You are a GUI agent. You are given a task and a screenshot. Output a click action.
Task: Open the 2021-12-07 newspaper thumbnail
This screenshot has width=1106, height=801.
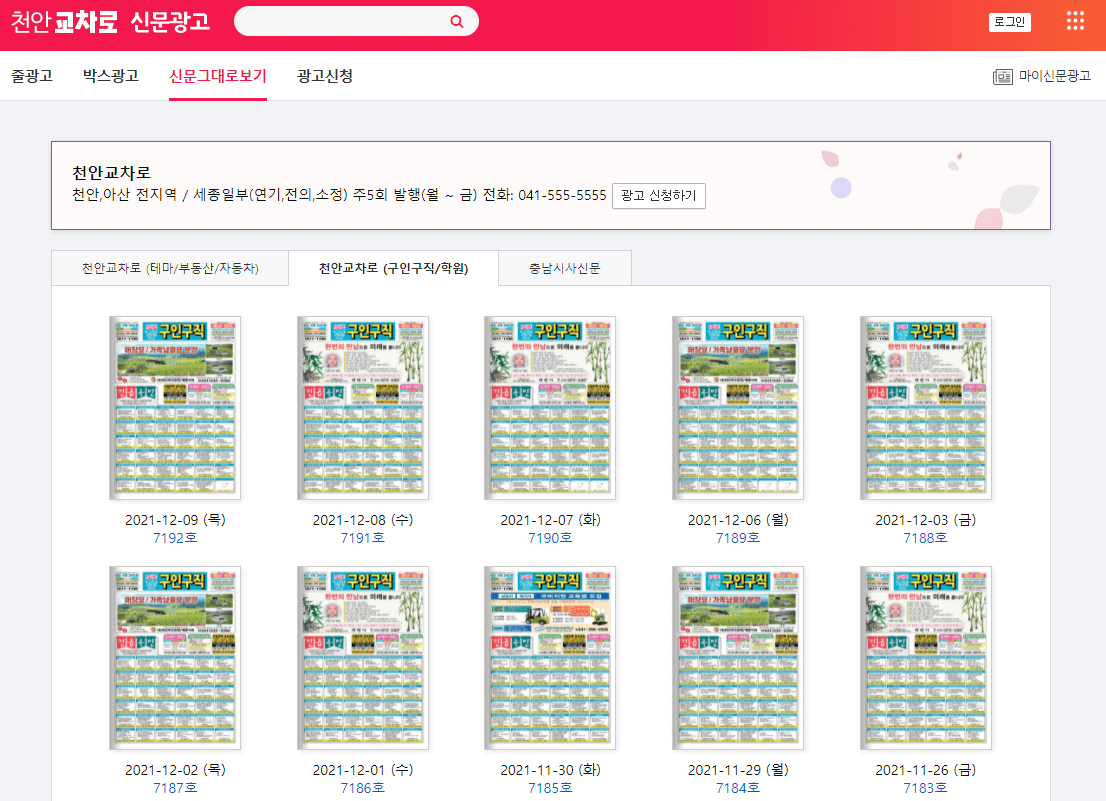(x=550, y=408)
